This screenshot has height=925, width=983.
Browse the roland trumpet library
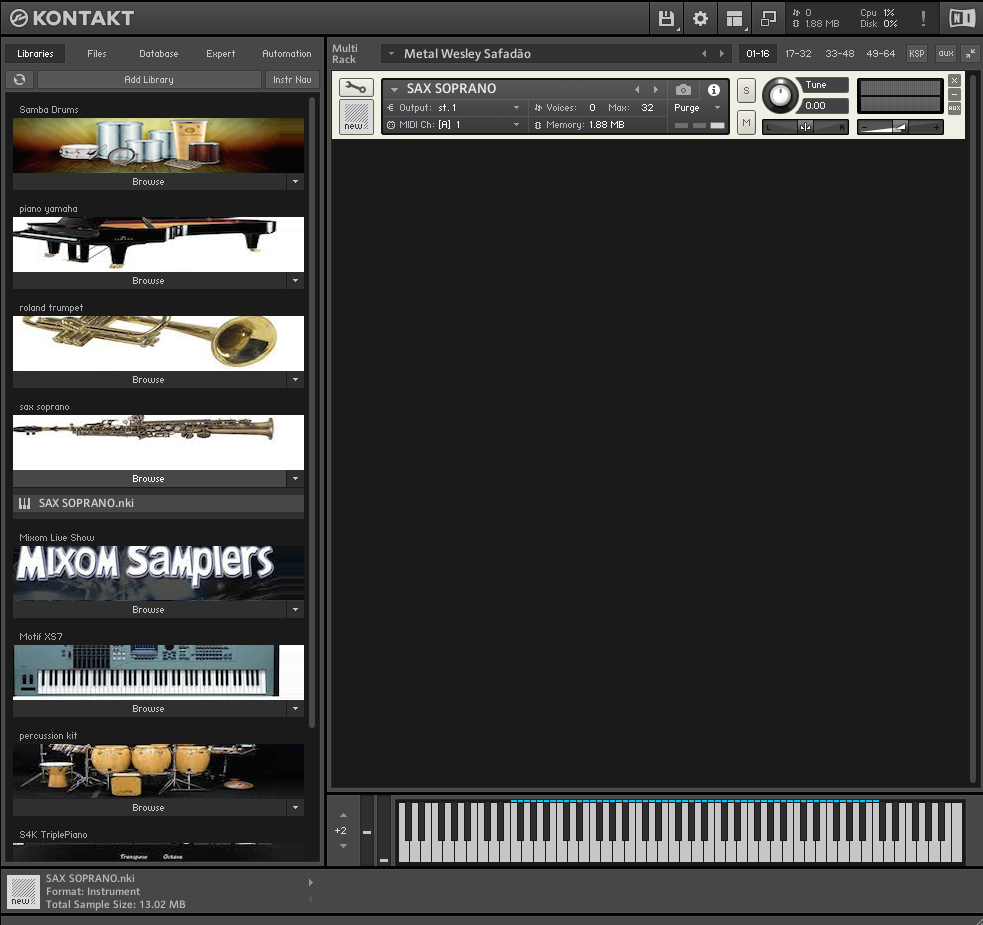(x=149, y=380)
